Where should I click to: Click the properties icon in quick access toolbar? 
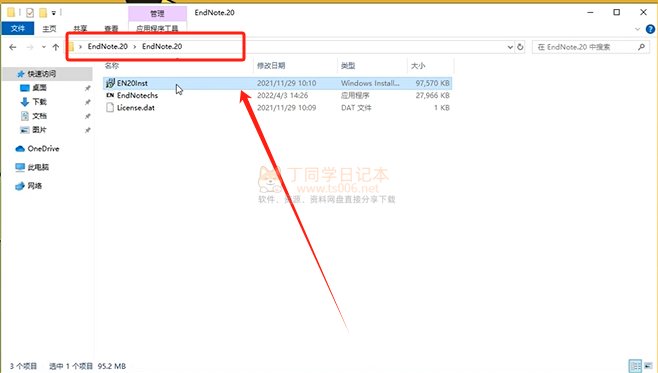coord(29,13)
